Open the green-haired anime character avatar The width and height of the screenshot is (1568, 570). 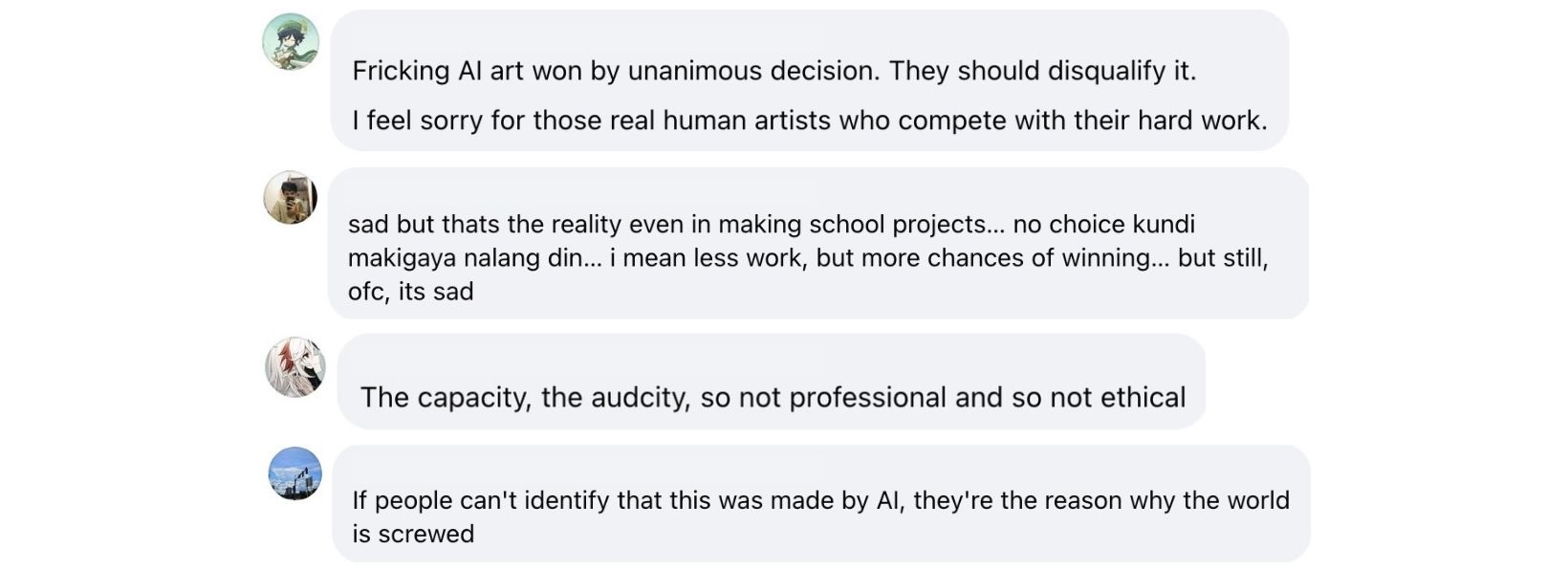[291, 41]
